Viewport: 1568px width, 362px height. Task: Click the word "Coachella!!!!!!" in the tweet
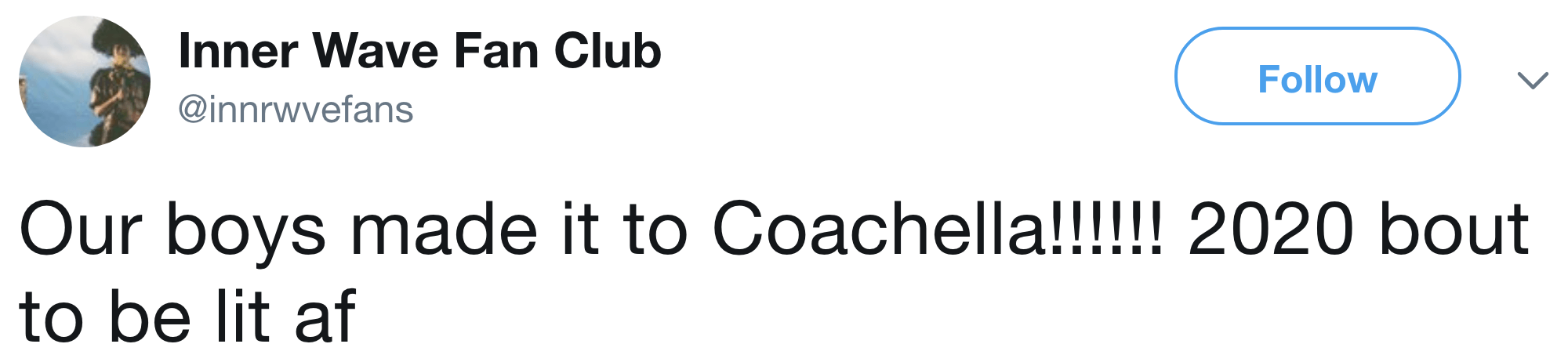point(938,230)
